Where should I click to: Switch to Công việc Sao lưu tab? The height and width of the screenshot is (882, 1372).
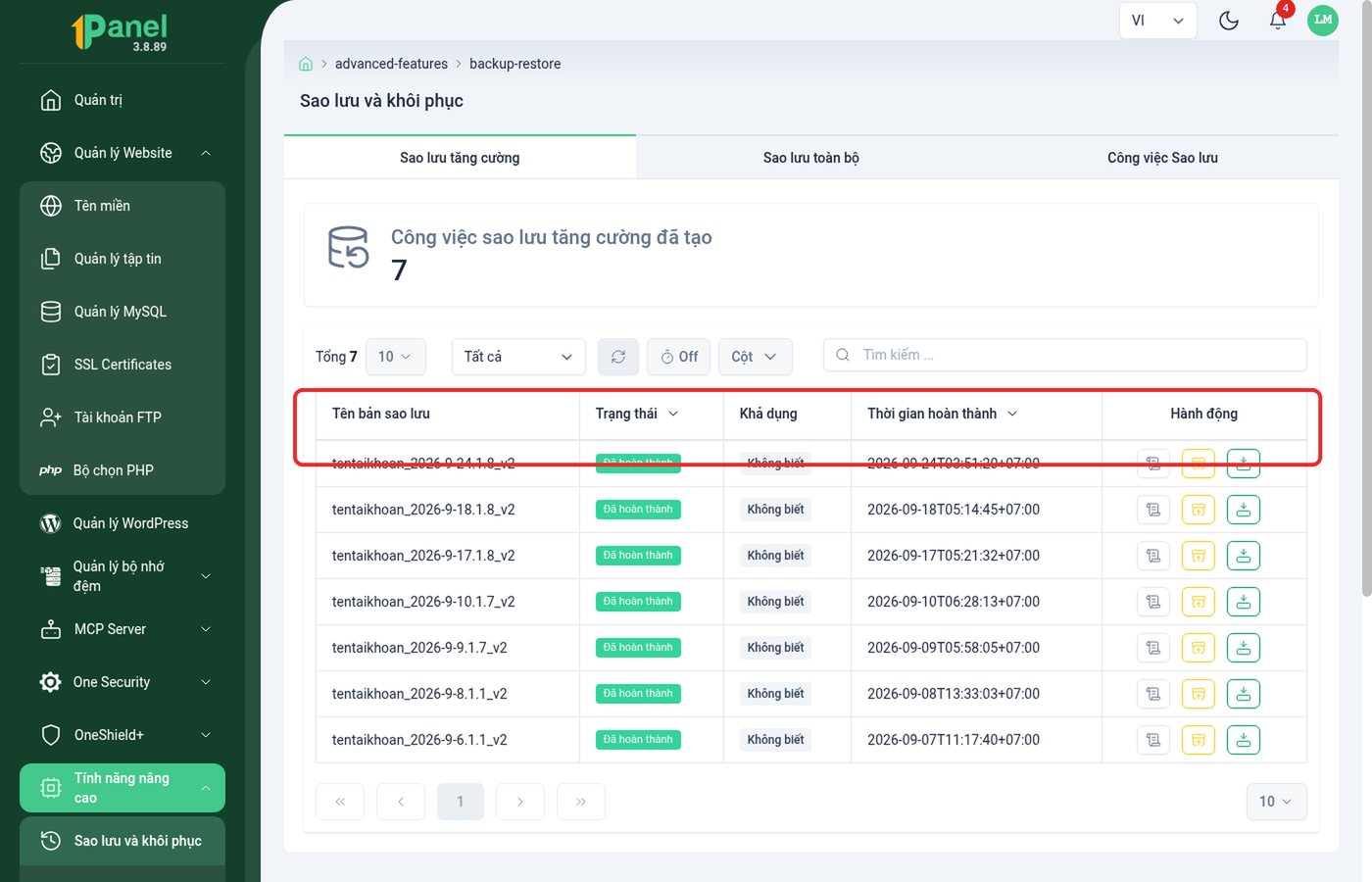[1162, 158]
